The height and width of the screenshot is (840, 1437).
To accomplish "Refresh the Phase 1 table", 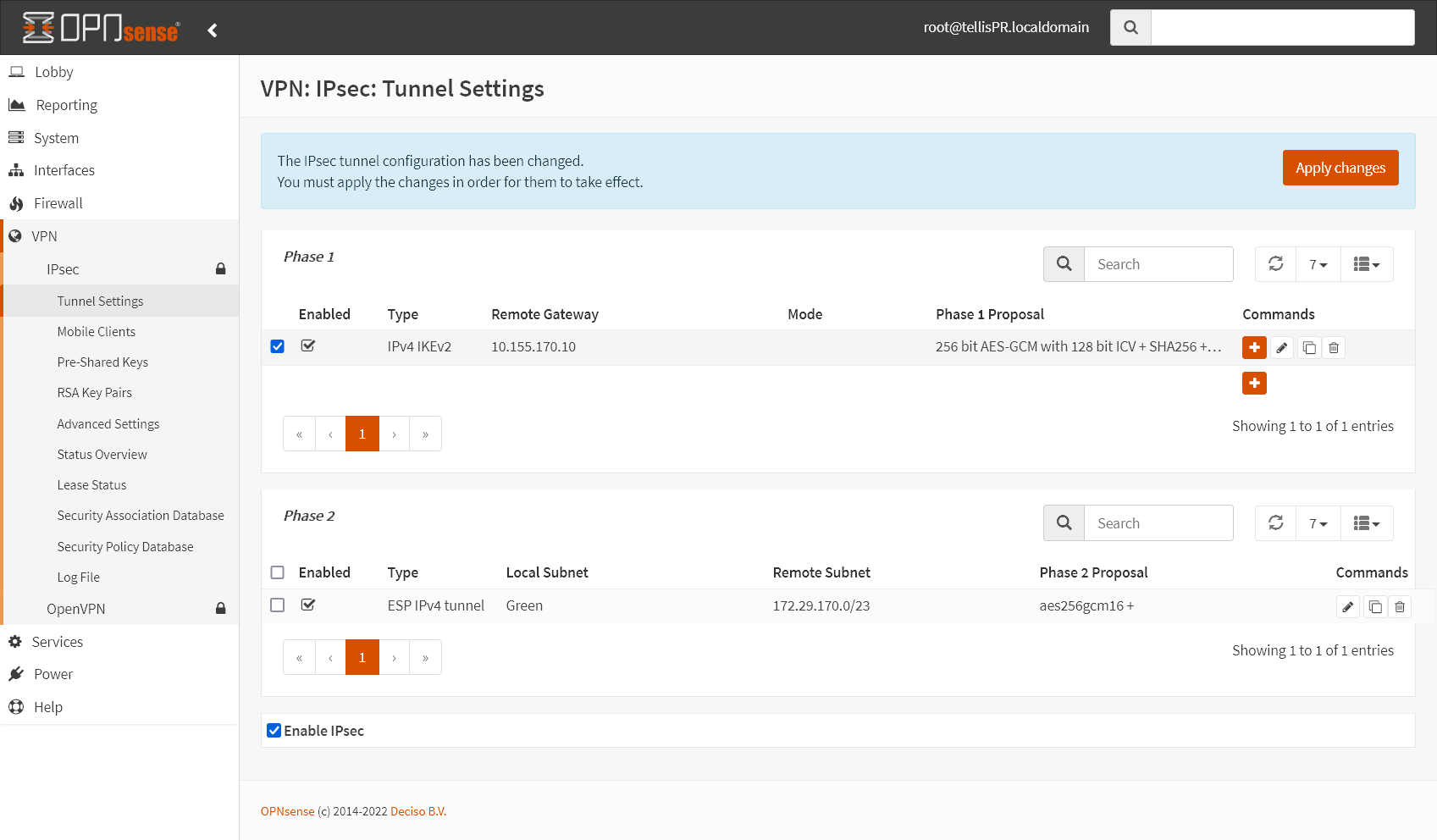I will pos(1275,264).
